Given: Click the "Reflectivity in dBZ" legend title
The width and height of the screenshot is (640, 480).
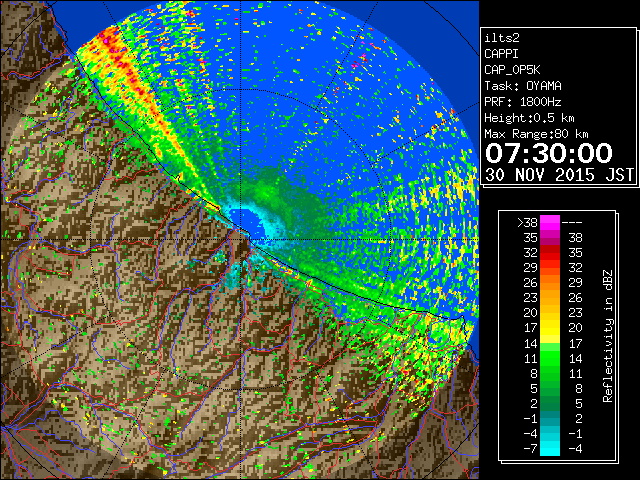Looking at the screenshot, I should tap(607, 336).
